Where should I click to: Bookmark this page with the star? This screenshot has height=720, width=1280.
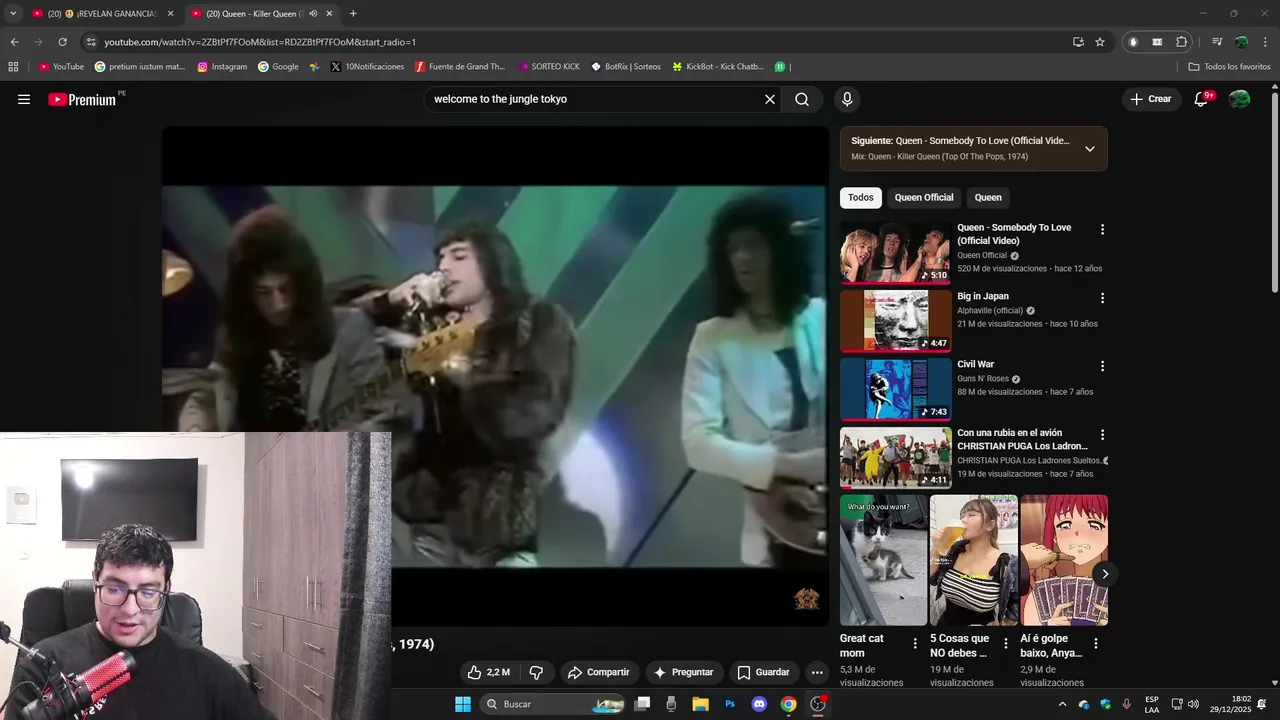1100,42
